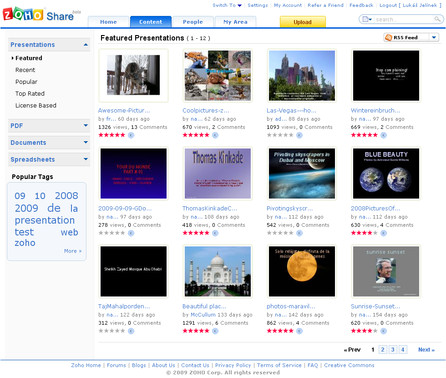
Task: Focus the search input field
Action: point(404,19)
